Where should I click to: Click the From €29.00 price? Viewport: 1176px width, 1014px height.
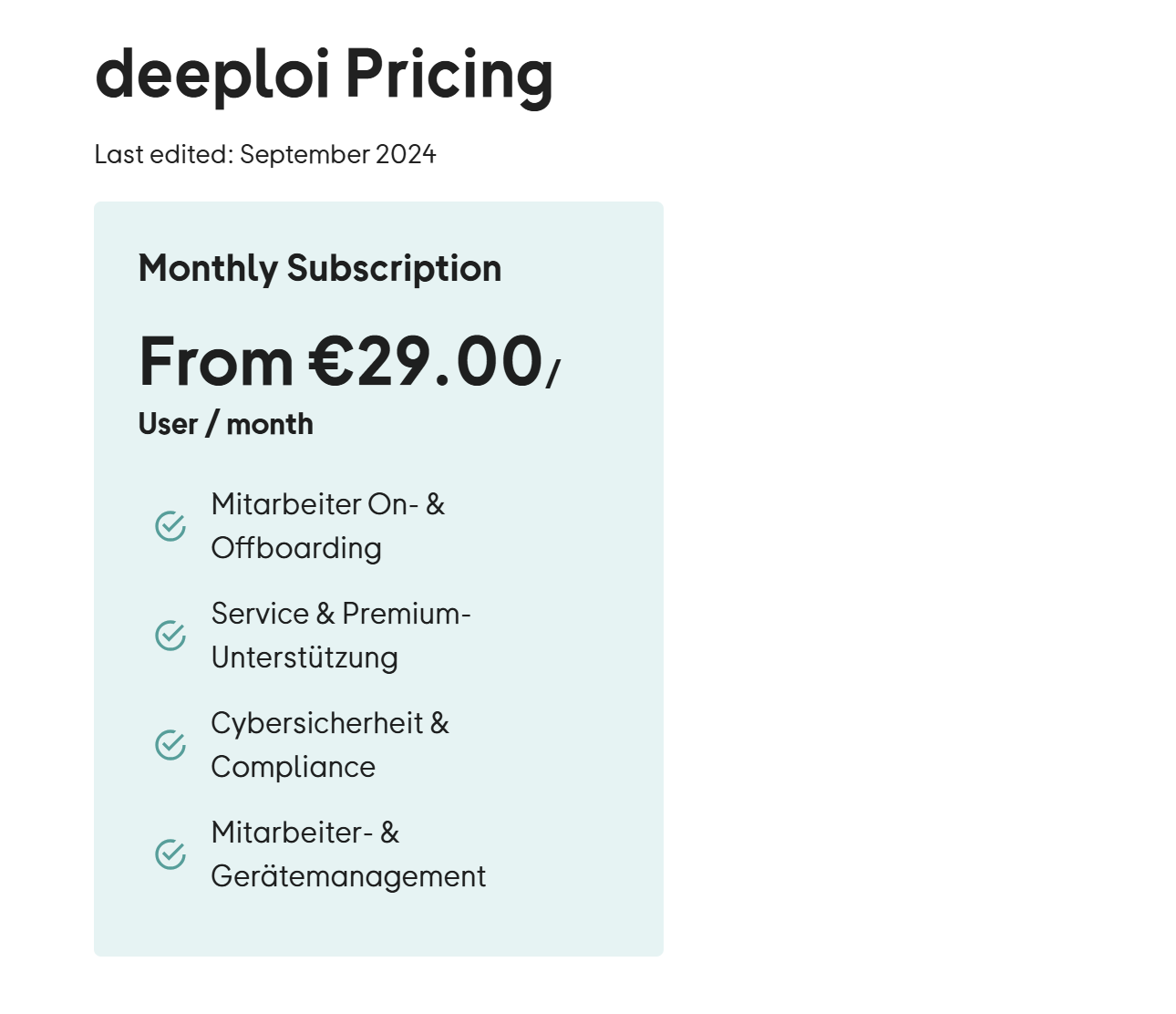(x=341, y=362)
